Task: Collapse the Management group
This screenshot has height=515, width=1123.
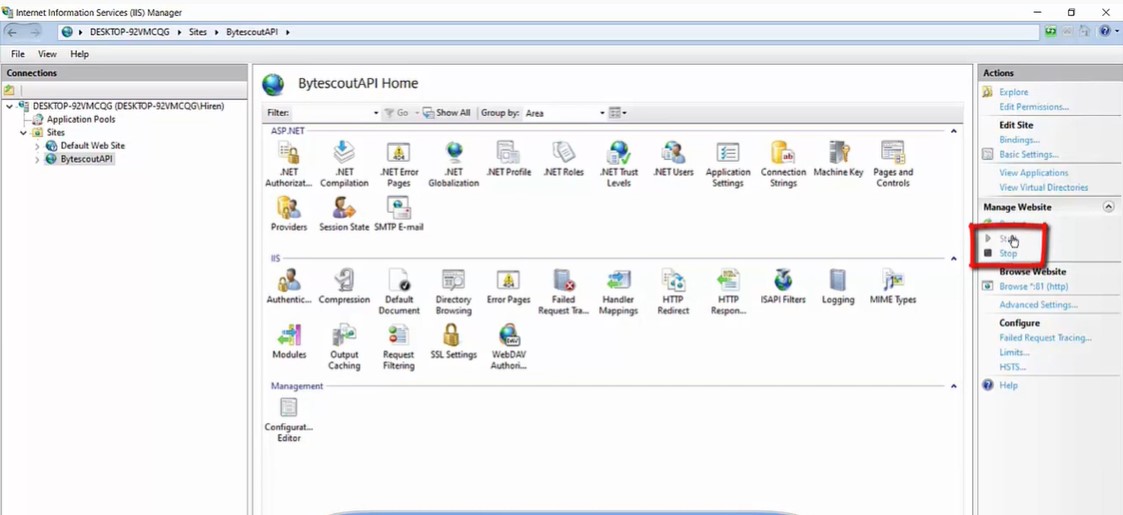Action: (953, 386)
